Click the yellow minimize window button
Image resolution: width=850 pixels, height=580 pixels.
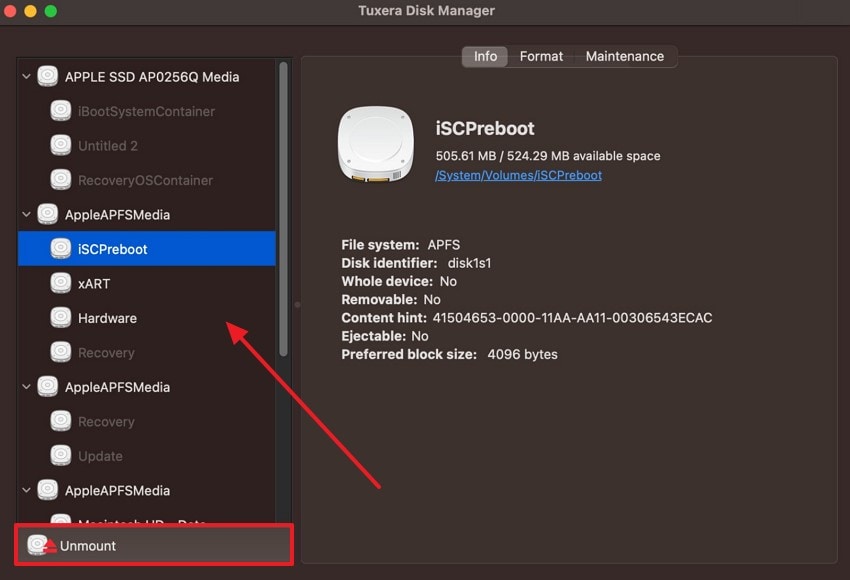pos(30,11)
